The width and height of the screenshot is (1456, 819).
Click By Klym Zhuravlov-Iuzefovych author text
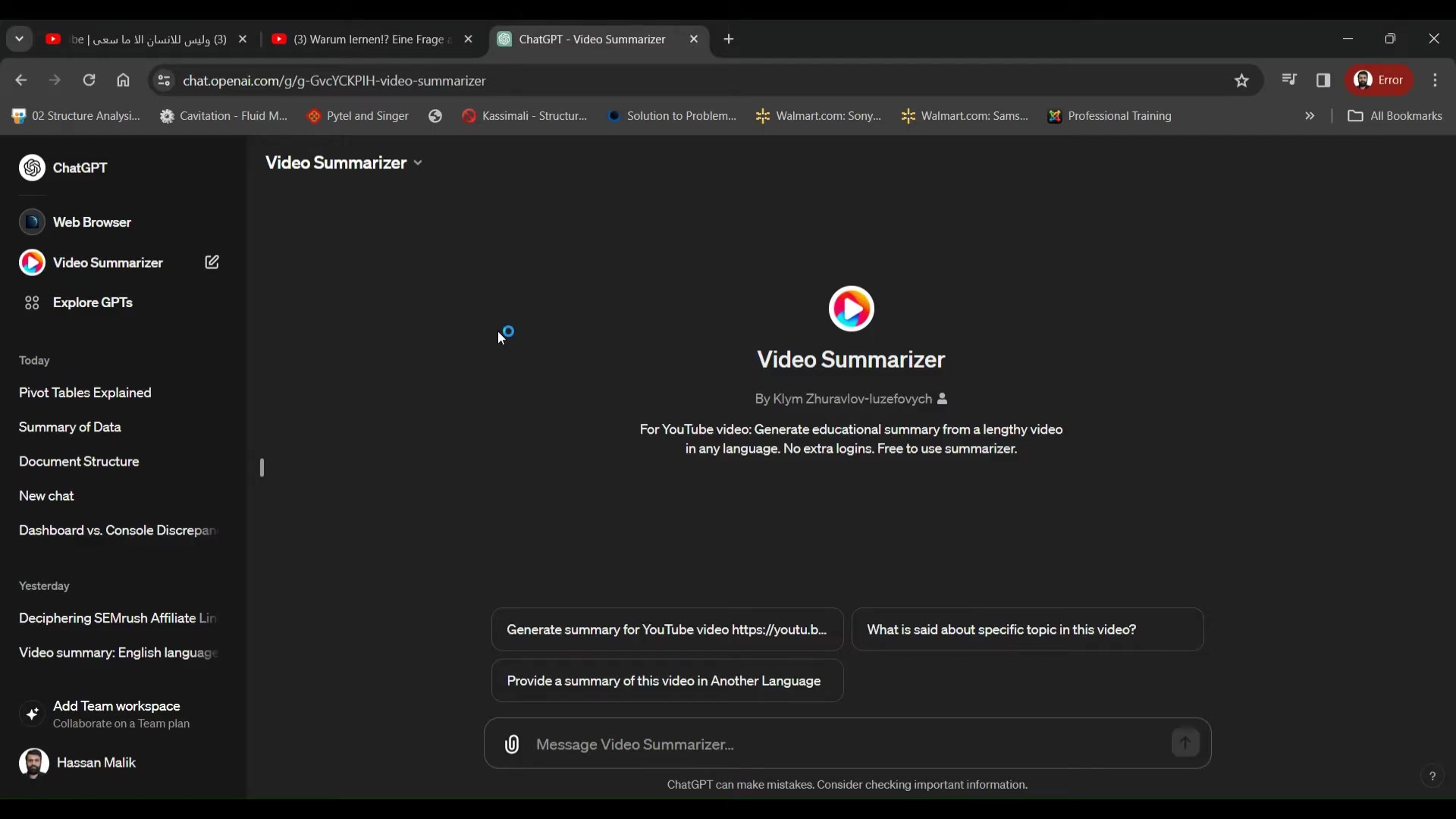click(843, 399)
